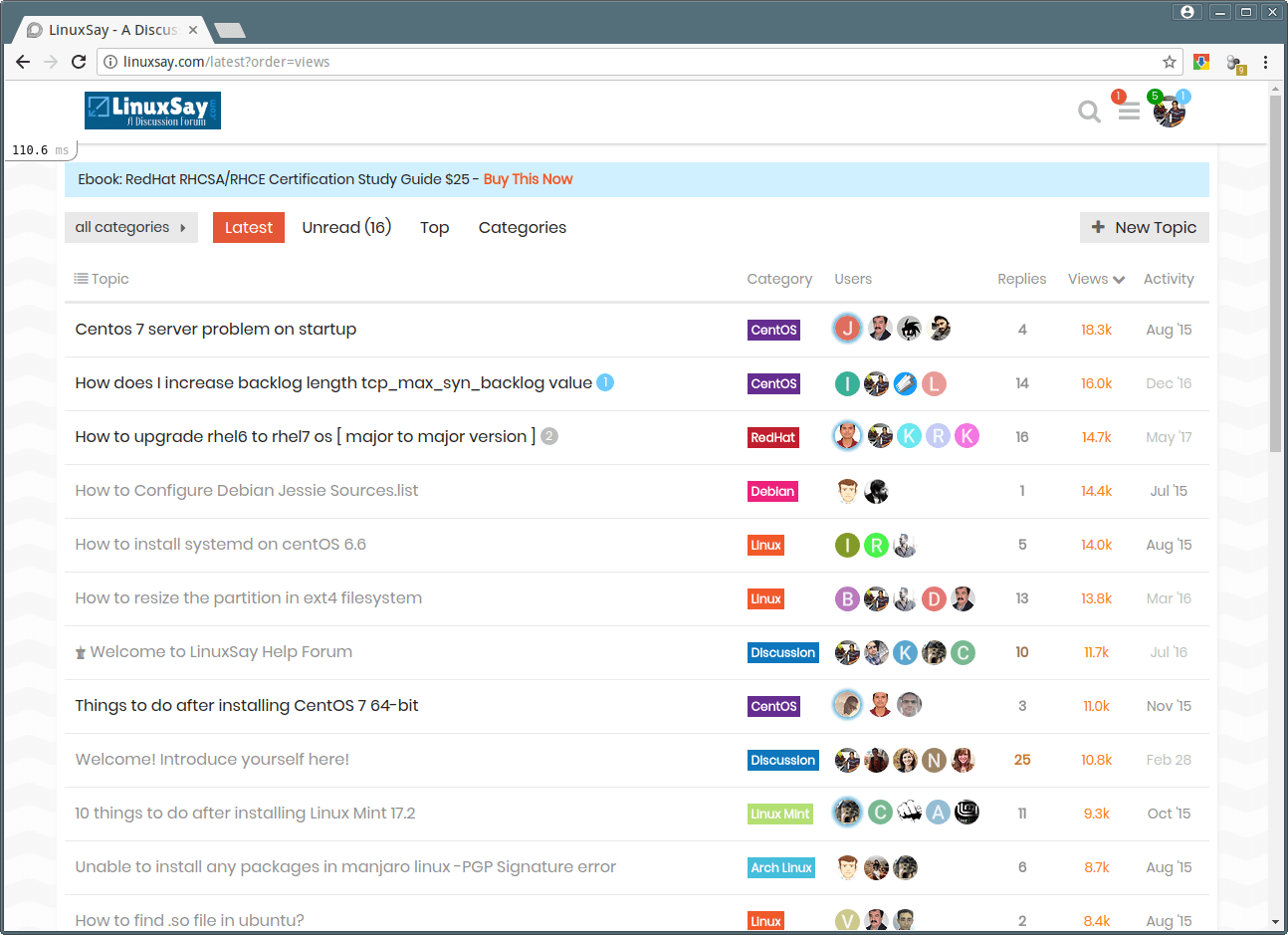Click the N avatar on Introduce yourself row
Screen dimensions: 1288x935
coord(934,760)
